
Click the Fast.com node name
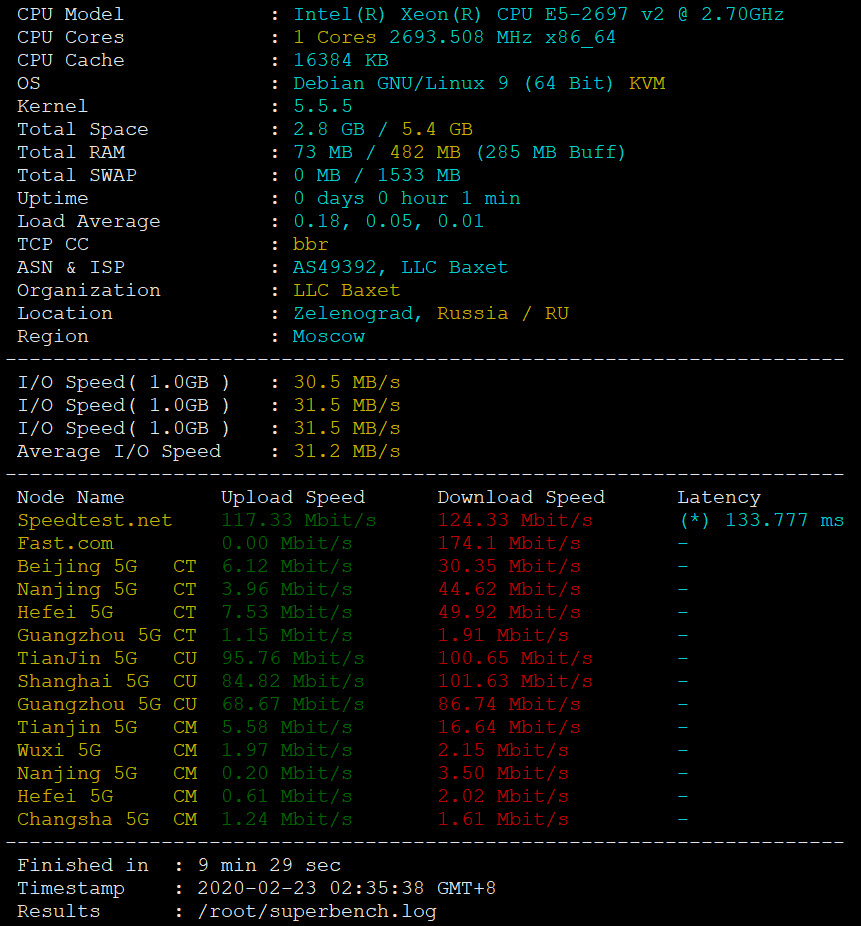[x=65, y=543]
